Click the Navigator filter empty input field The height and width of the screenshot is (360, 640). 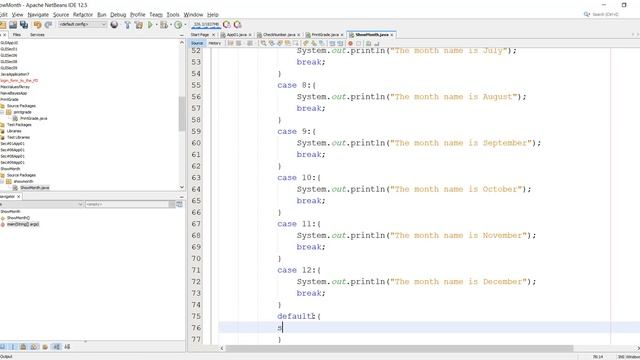pyautogui.click(x=127, y=204)
